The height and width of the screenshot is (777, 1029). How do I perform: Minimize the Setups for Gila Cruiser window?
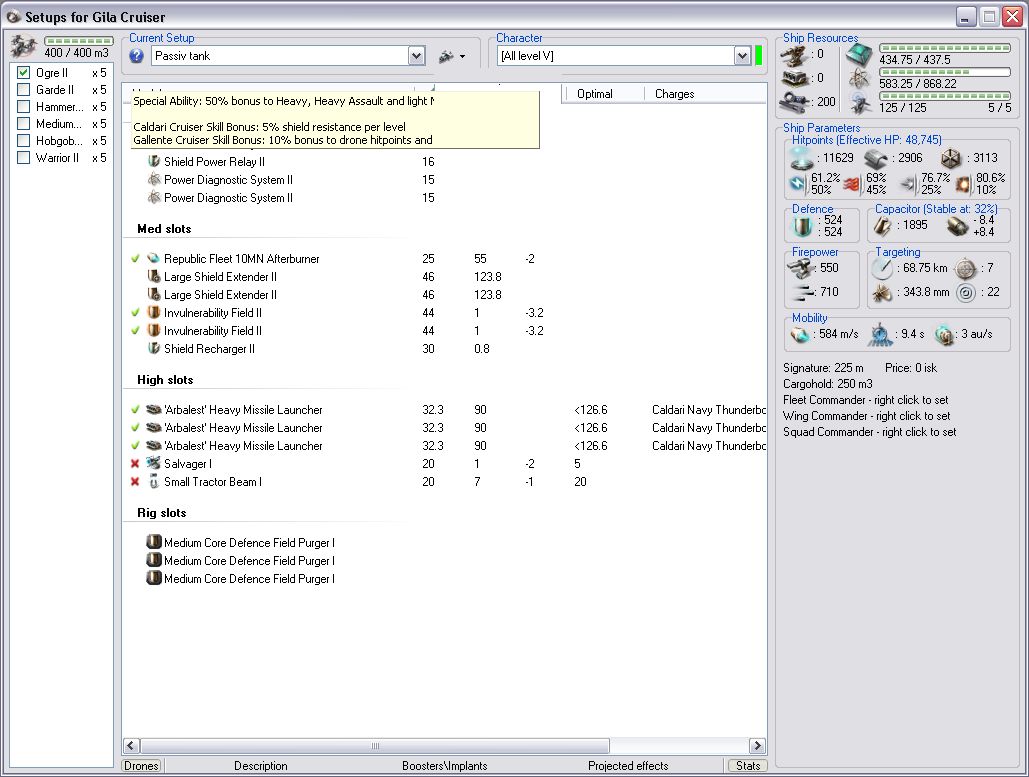[965, 16]
